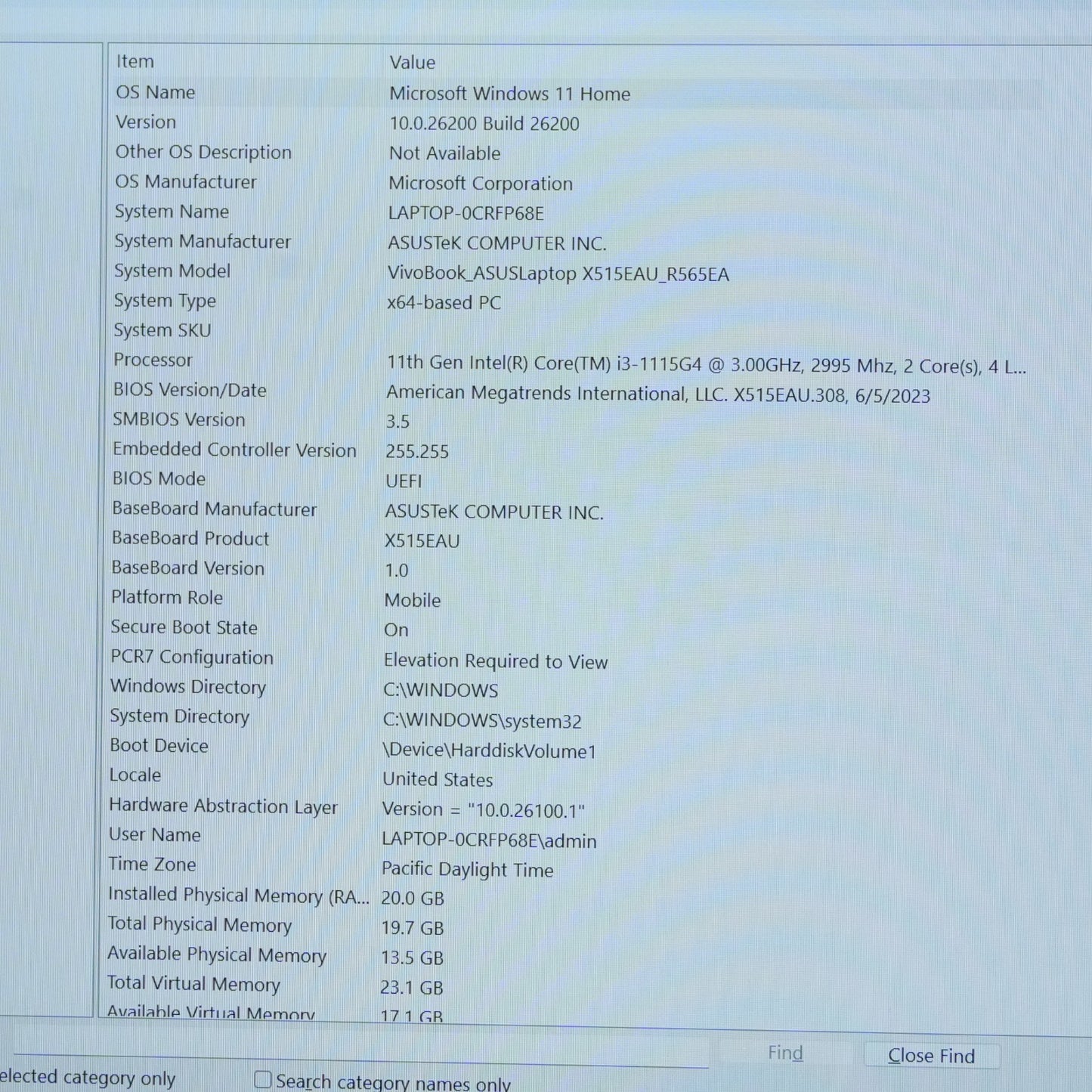Click the Value column header

413,63
